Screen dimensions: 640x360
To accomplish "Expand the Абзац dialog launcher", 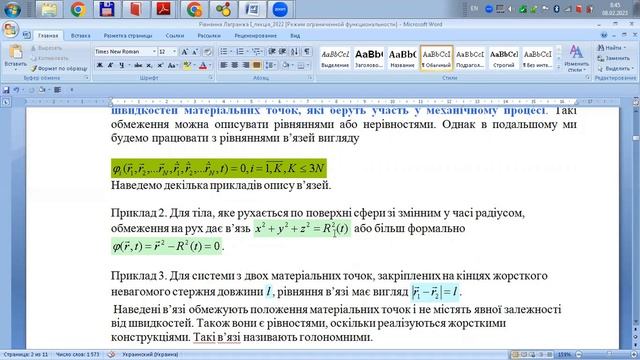I will pos(310,78).
